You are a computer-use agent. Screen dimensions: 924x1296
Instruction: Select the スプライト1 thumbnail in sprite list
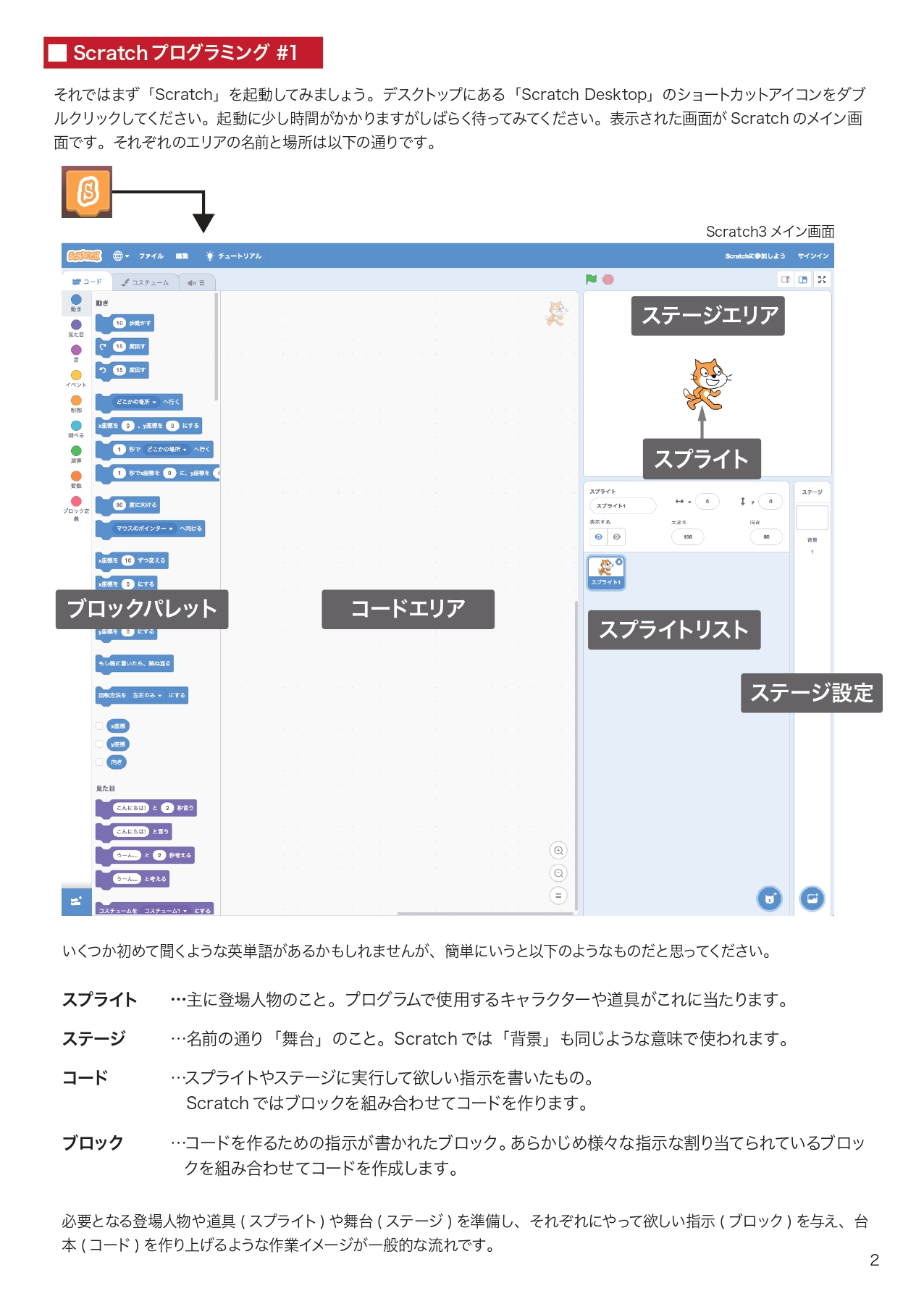(606, 573)
